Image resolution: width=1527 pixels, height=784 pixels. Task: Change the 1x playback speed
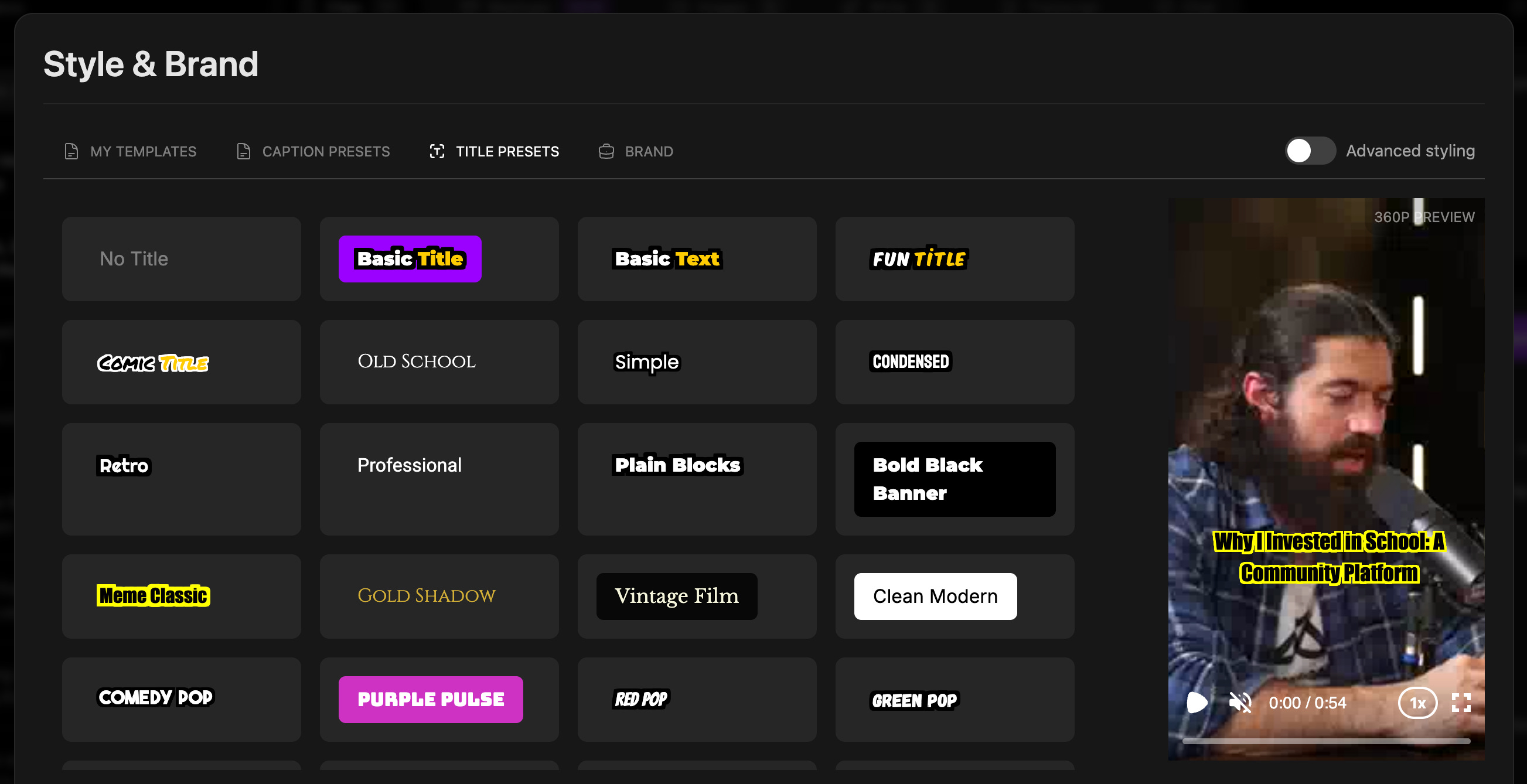[1417, 703]
